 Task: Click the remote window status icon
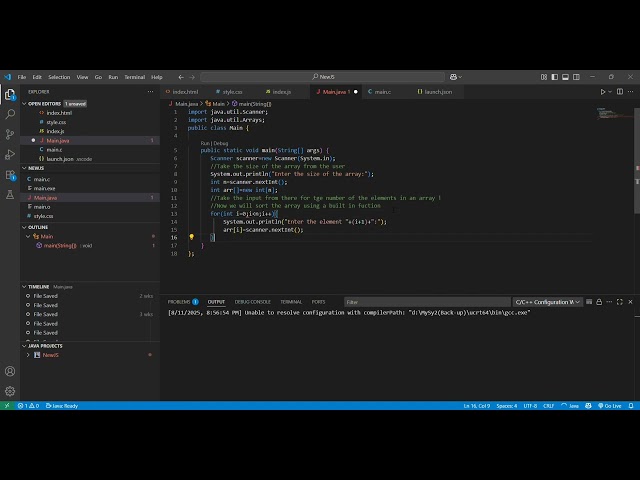click(x=7, y=406)
